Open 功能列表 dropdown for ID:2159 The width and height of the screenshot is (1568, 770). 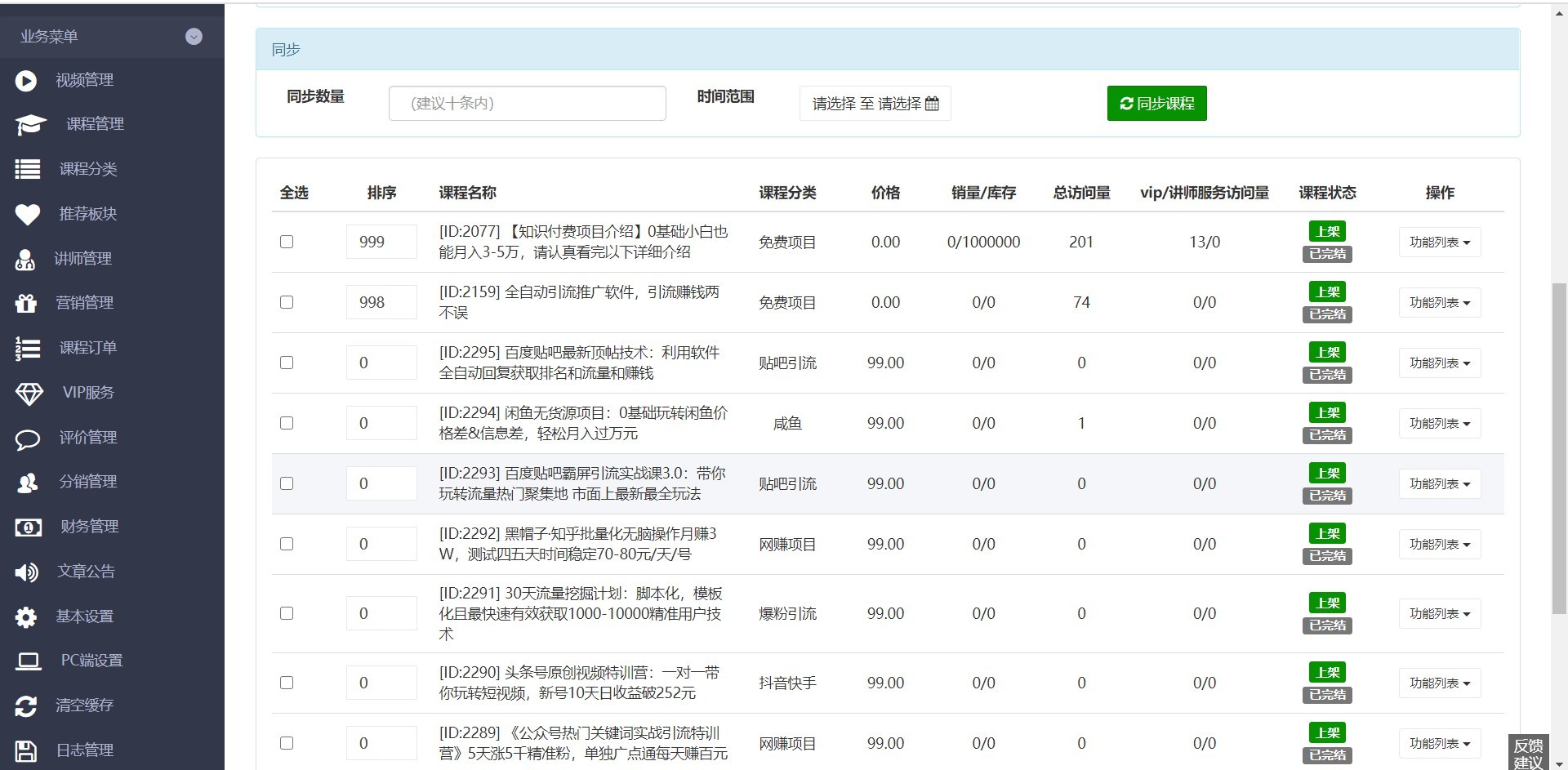pos(1440,303)
